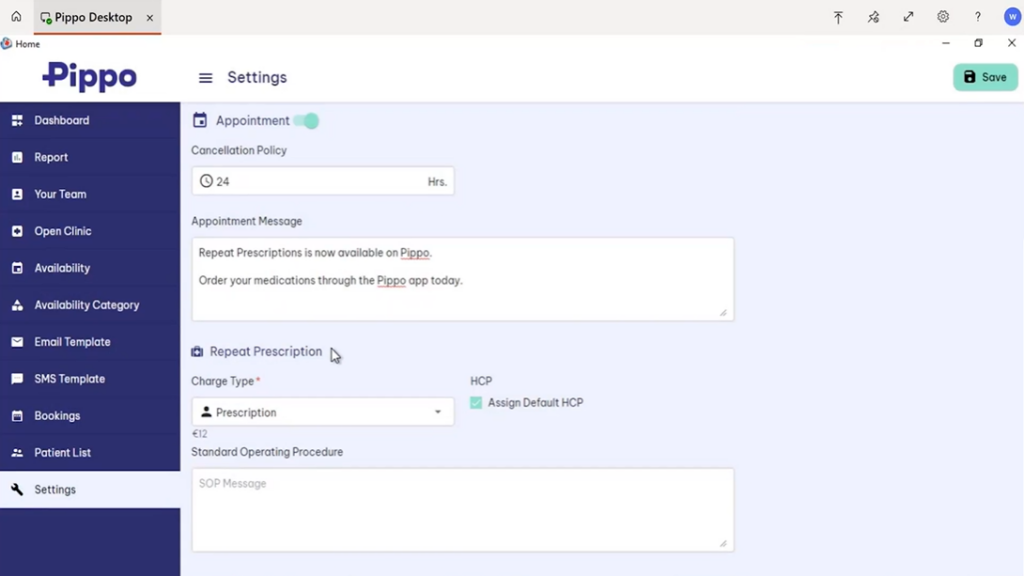Click the SMS Template chat icon
Viewport: 1024px width, 576px height.
click(x=17, y=379)
